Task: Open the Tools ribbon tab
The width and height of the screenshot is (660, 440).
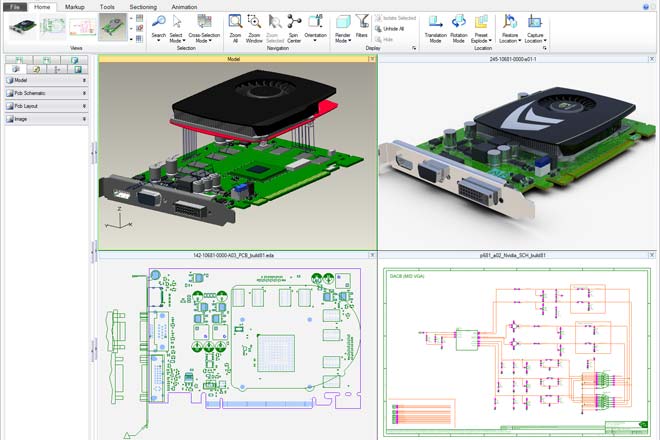Action: coord(107,7)
